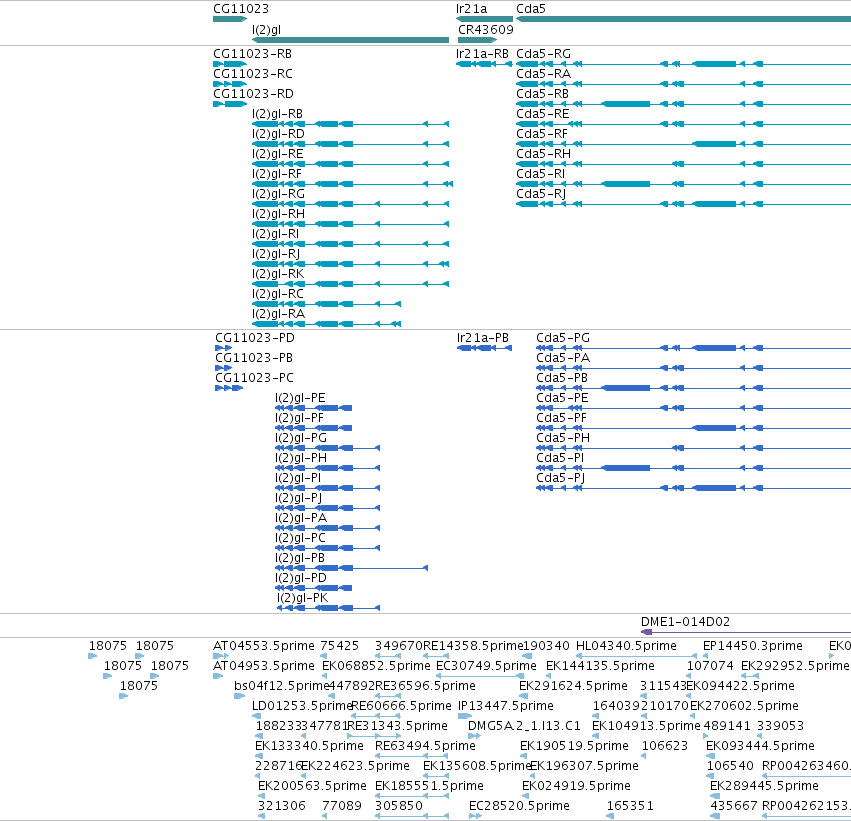Select transcript CG11023-RC
Screen dimensions: 851x821
click(x=252, y=74)
